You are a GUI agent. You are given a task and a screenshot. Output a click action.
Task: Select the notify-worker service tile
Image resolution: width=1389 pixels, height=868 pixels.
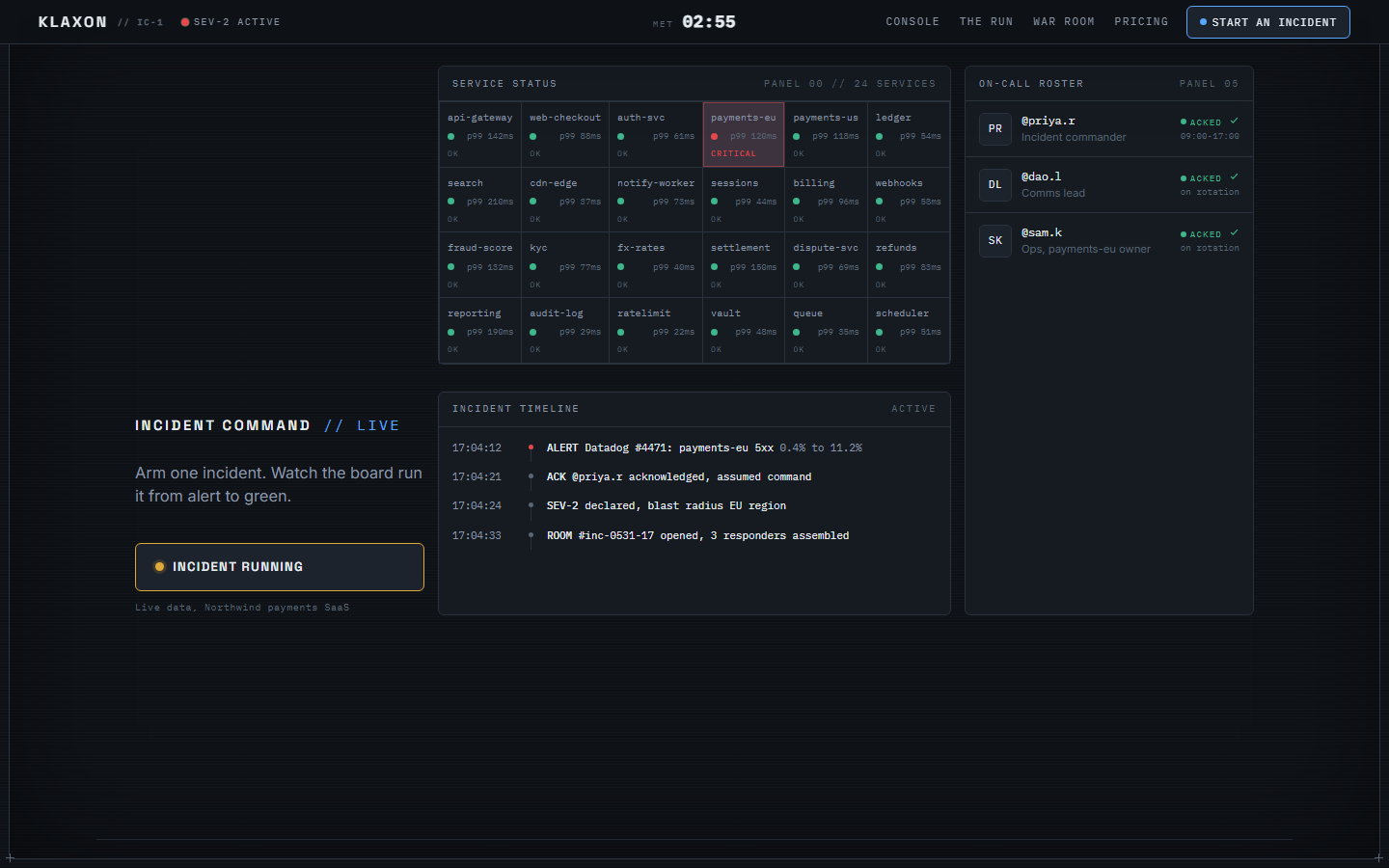tap(656, 200)
